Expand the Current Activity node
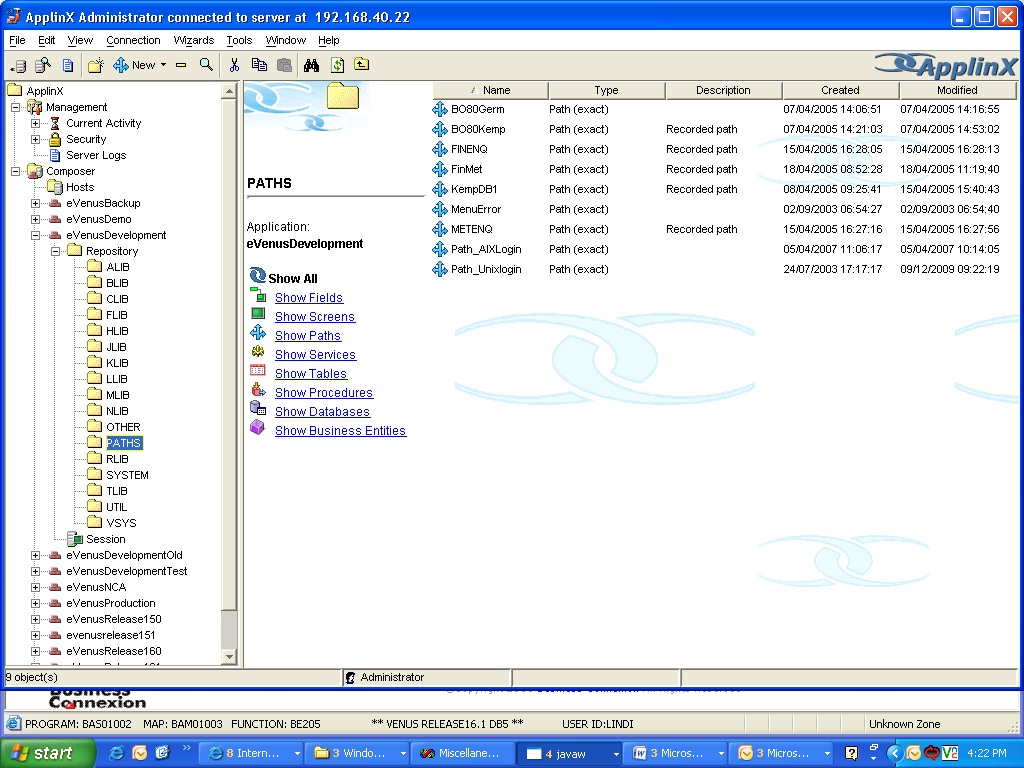The height and width of the screenshot is (768, 1024). [35, 123]
